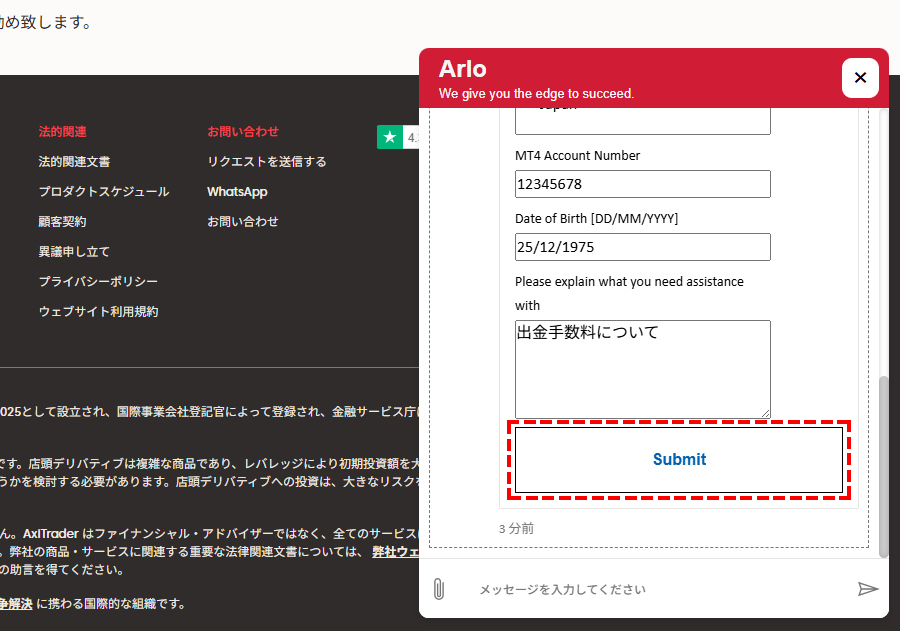Screen dimensions: 900x631
Task: Click the chat window scrollbar
Action: pos(883,465)
